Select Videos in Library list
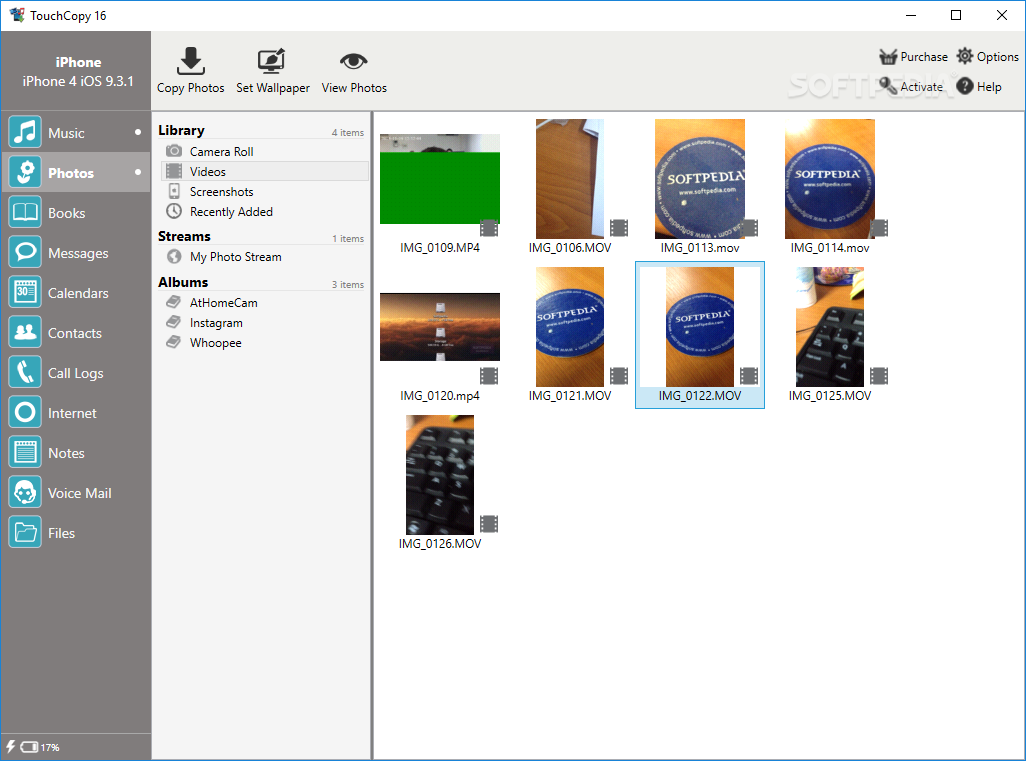Screen dimensions: 1026x761 click(x=264, y=171)
